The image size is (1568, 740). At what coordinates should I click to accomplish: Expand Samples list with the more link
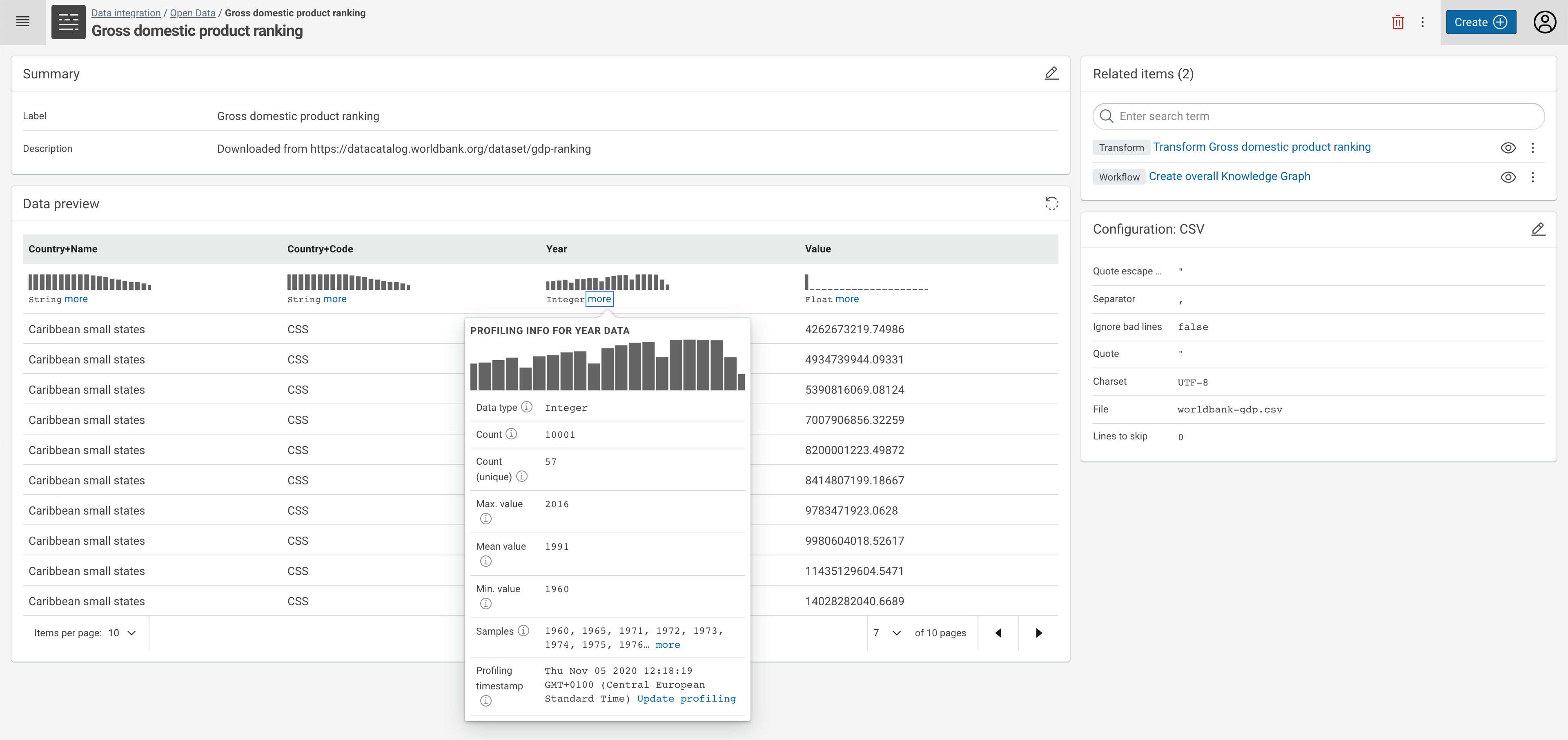coord(667,644)
